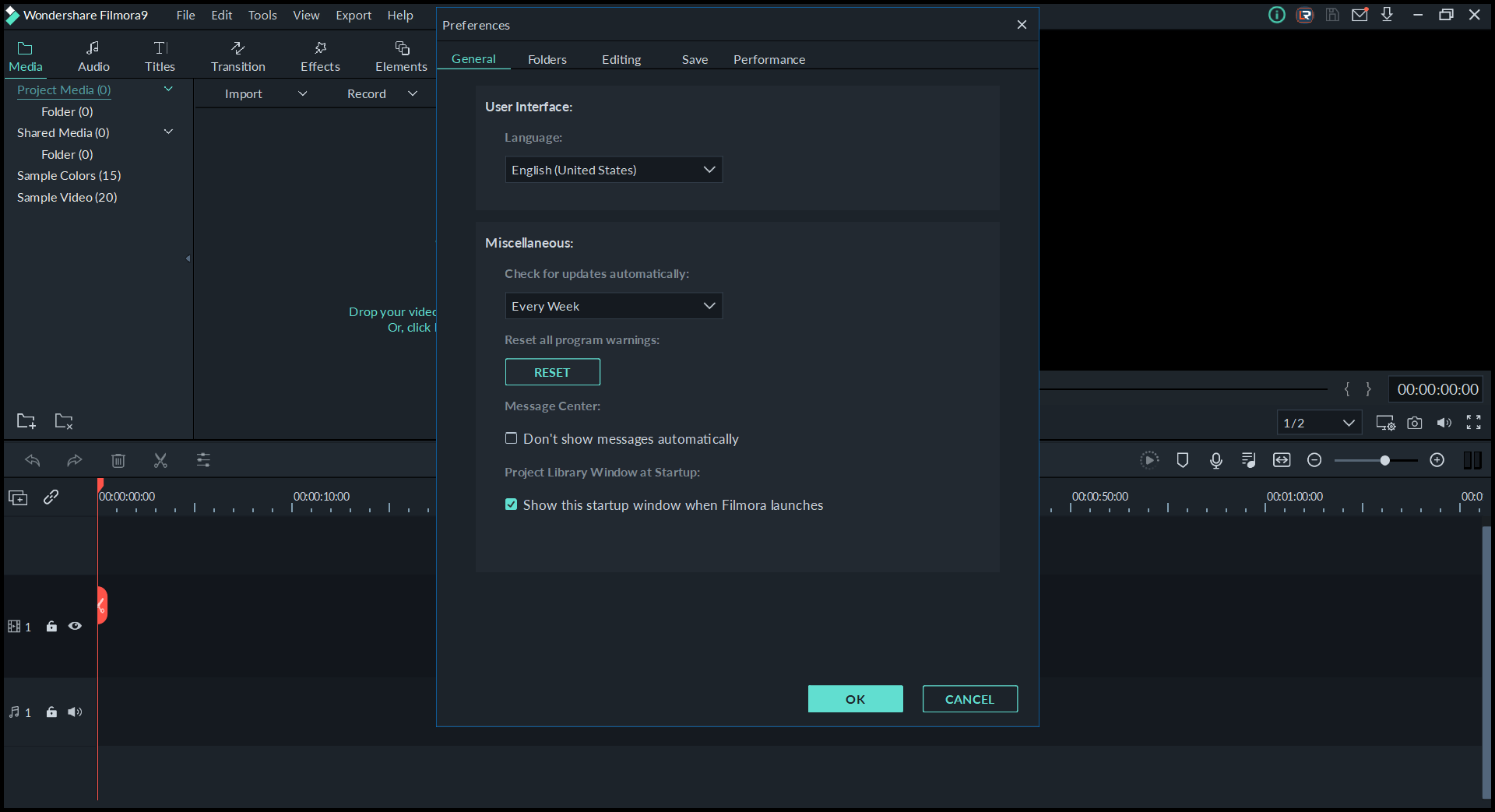Switch to the Editing tab

click(621, 59)
